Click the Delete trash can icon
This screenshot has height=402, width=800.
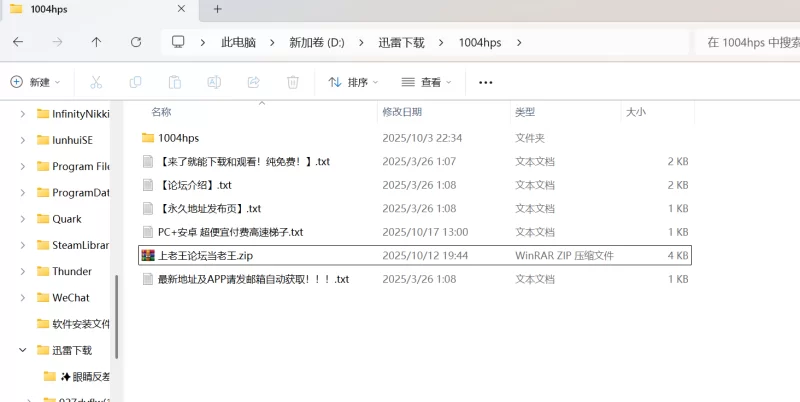293,82
